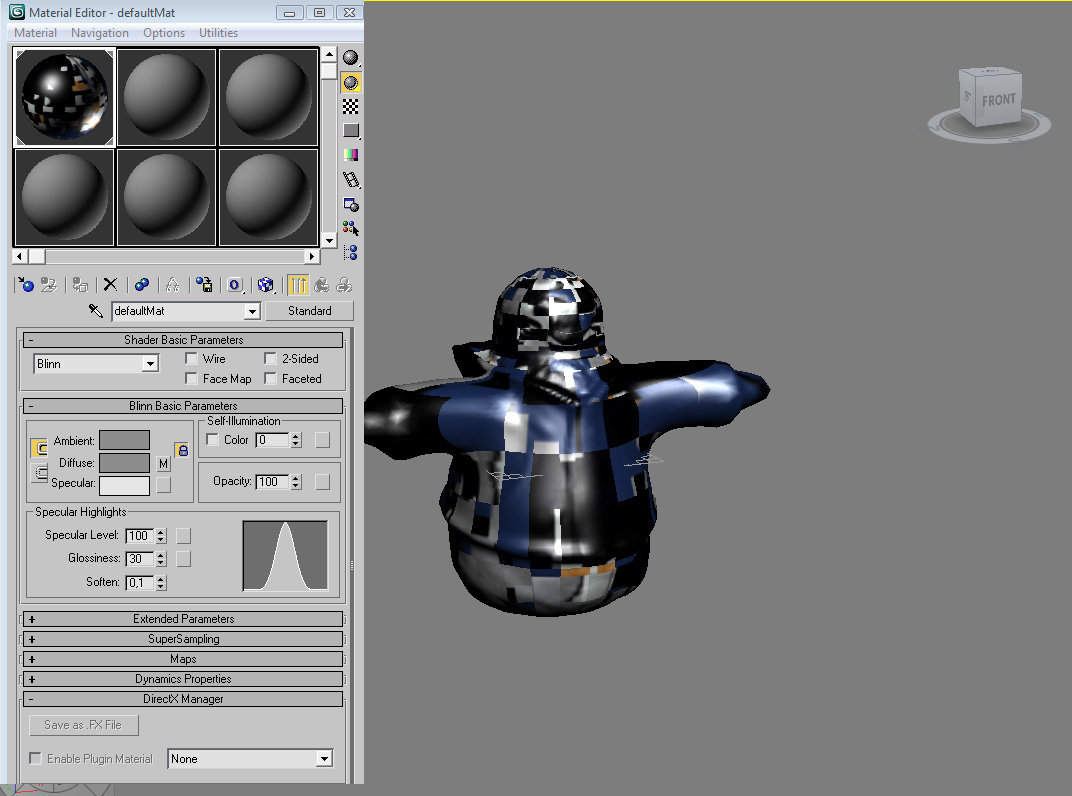Screen dimensions: 1072x796
Task: Expand the Extended Parameters rollout
Action: click(x=183, y=618)
